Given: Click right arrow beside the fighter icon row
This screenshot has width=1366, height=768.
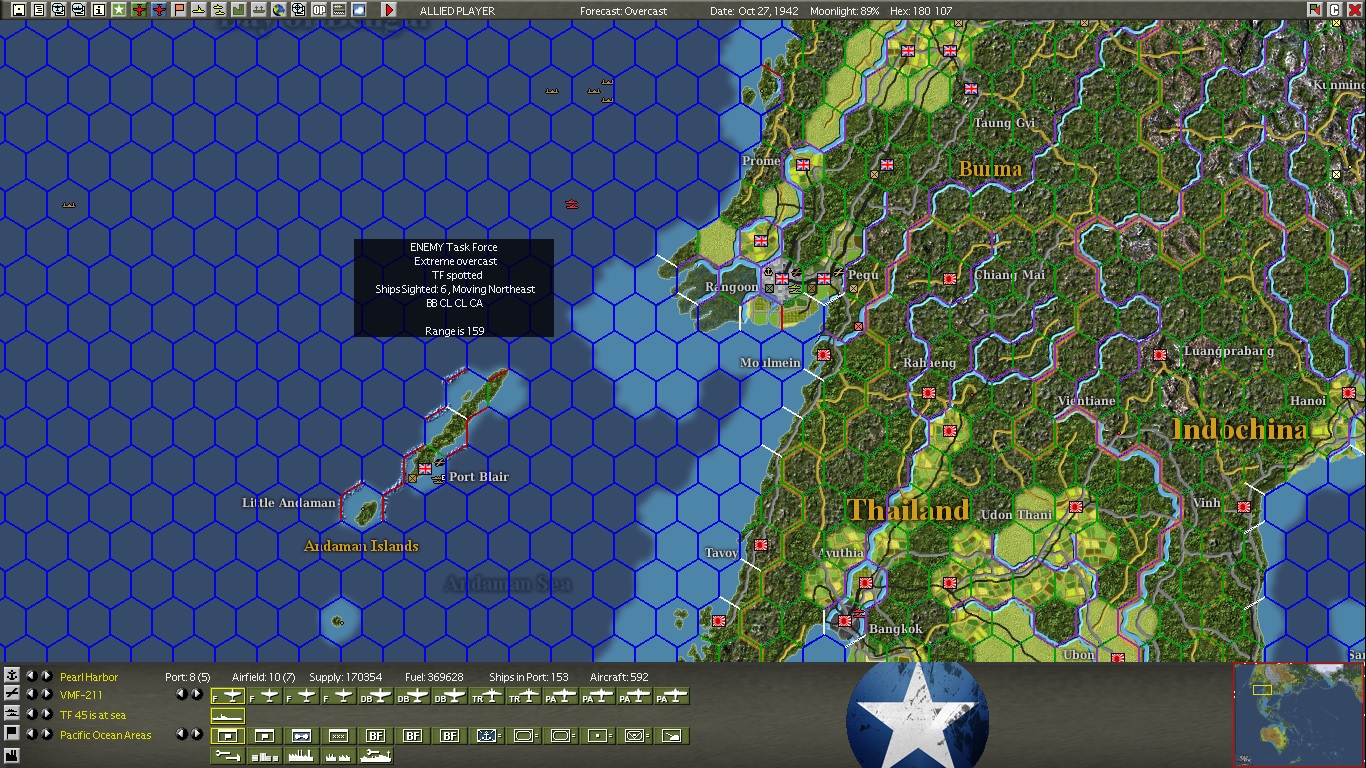Looking at the screenshot, I should tap(196, 694).
